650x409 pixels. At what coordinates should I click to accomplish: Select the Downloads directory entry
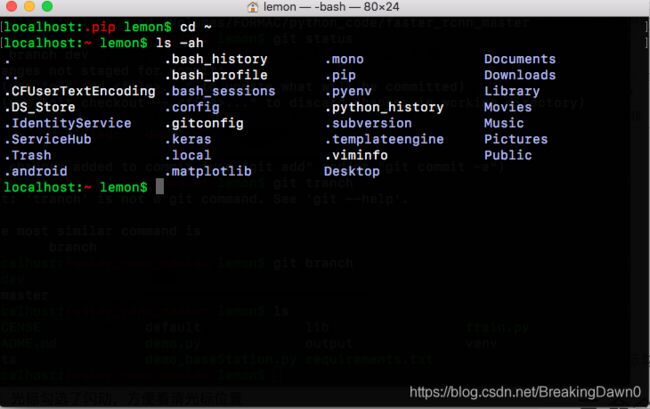[520, 75]
